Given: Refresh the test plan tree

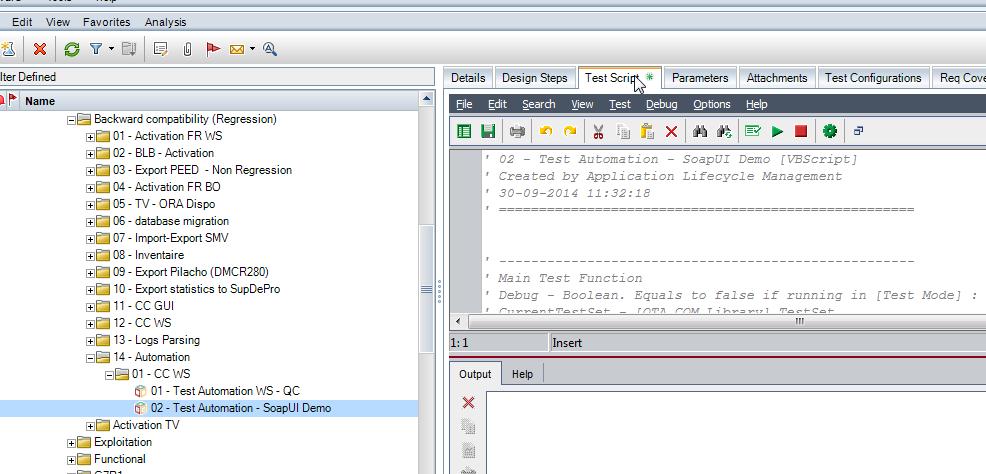Looking at the screenshot, I should (x=72, y=49).
